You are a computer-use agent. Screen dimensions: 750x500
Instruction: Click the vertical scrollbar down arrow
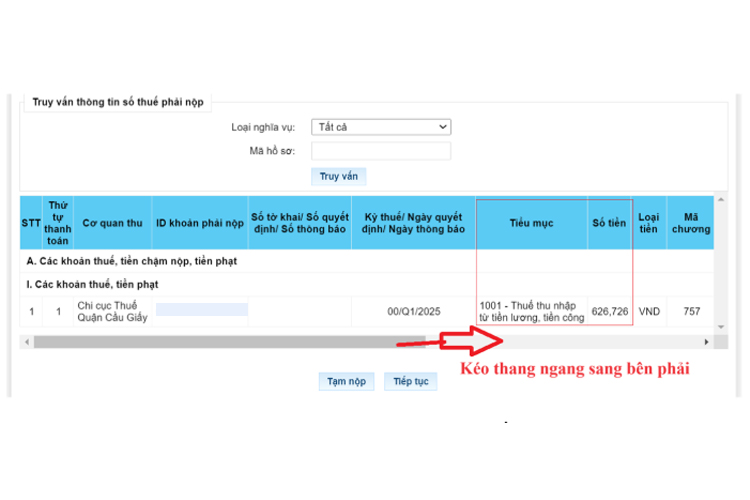(x=721, y=327)
